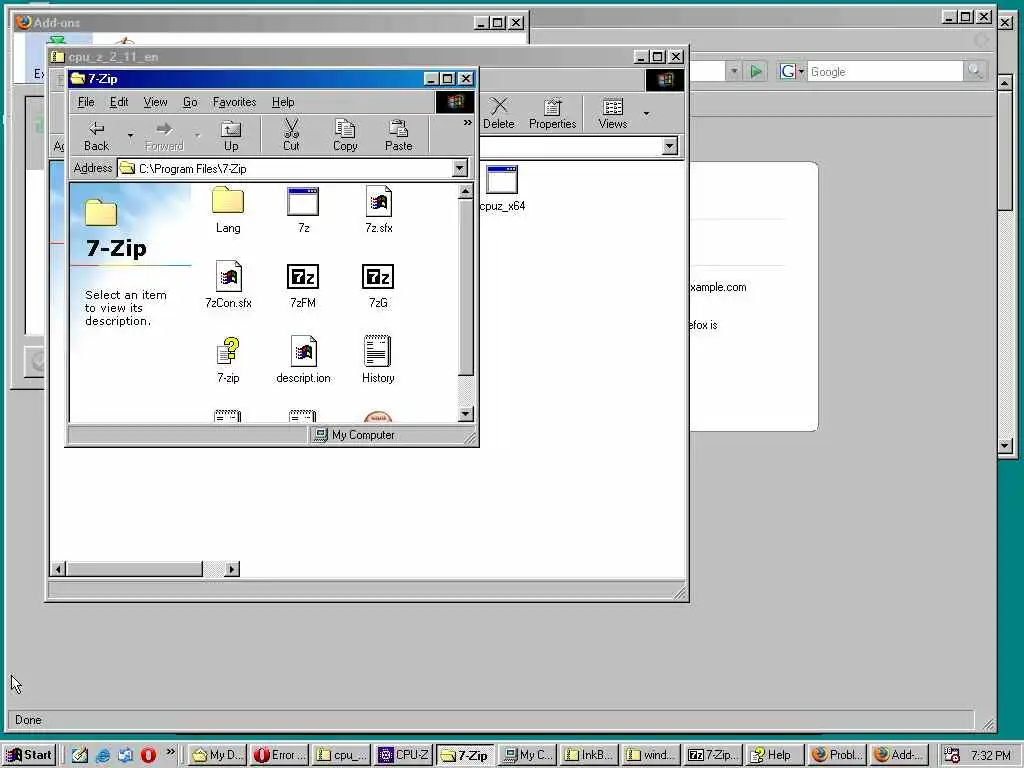Open the Edit menu
Viewport: 1024px width, 768px height.
point(119,102)
